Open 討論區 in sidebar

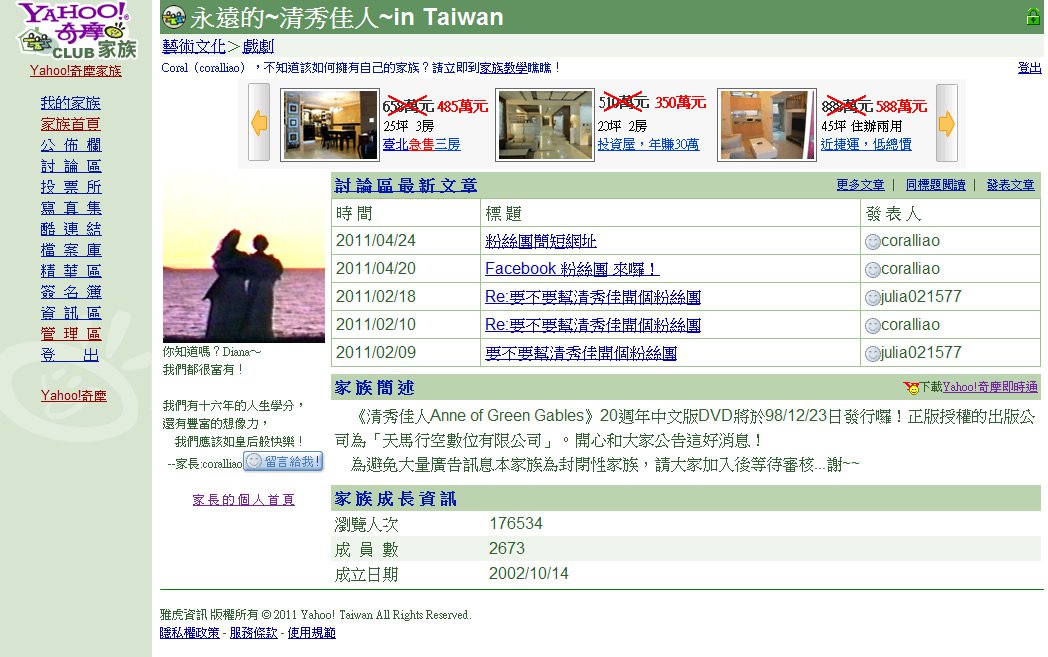(70, 166)
